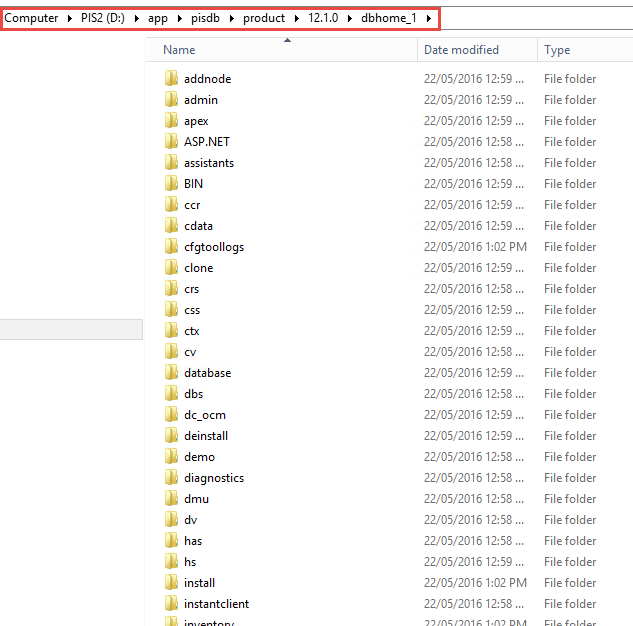Click the cfgtoollogs folder icon
The width and height of the screenshot is (633, 626).
coord(170,247)
